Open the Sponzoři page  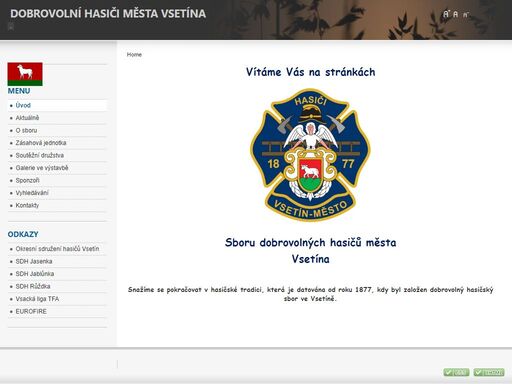(27, 180)
